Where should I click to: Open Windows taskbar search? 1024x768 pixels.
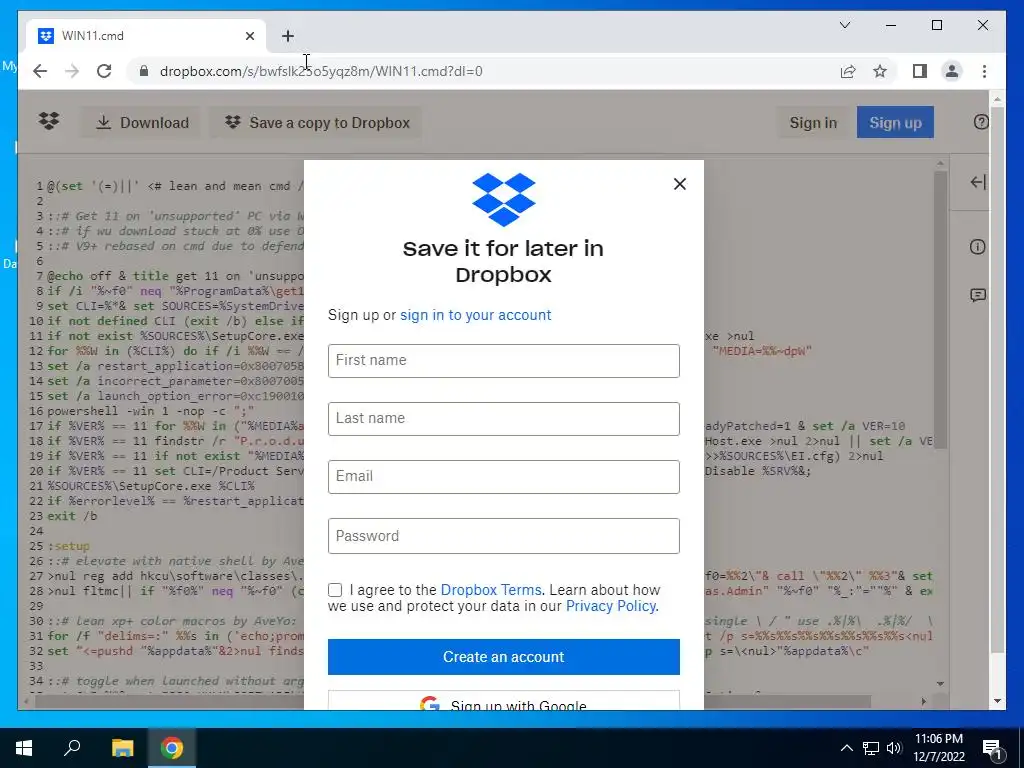tap(72, 748)
